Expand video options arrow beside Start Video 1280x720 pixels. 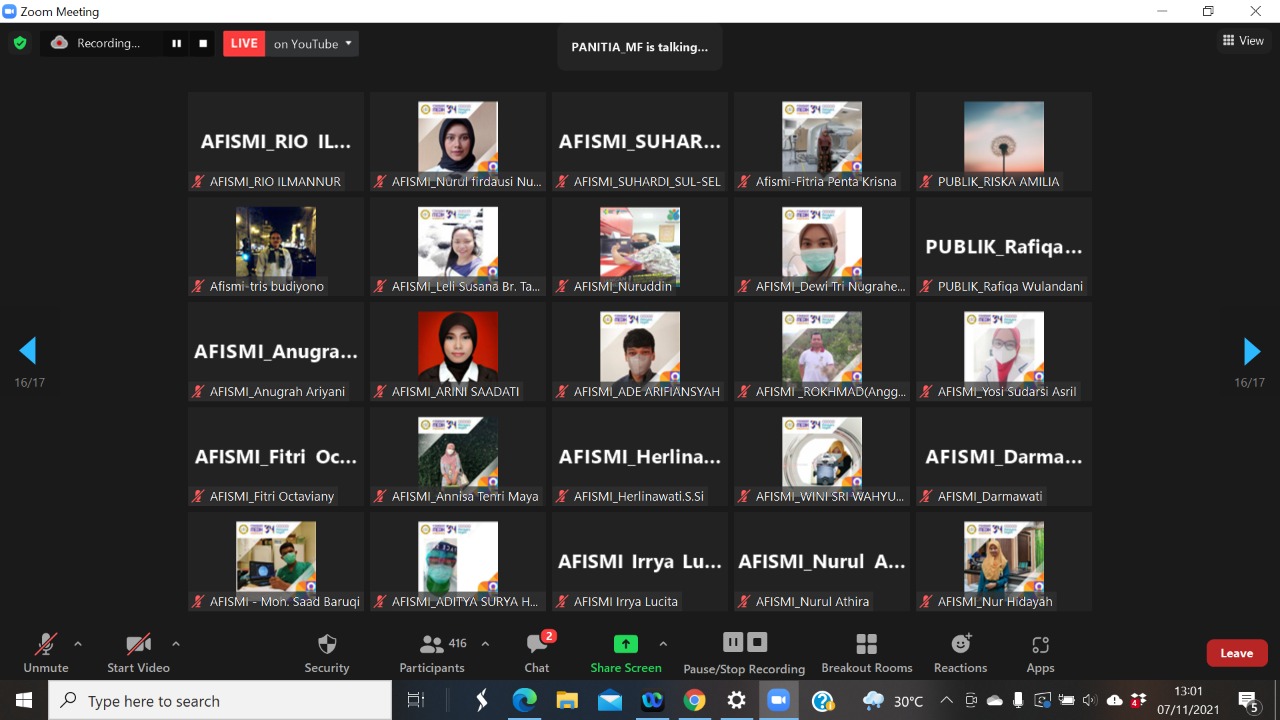(x=176, y=644)
